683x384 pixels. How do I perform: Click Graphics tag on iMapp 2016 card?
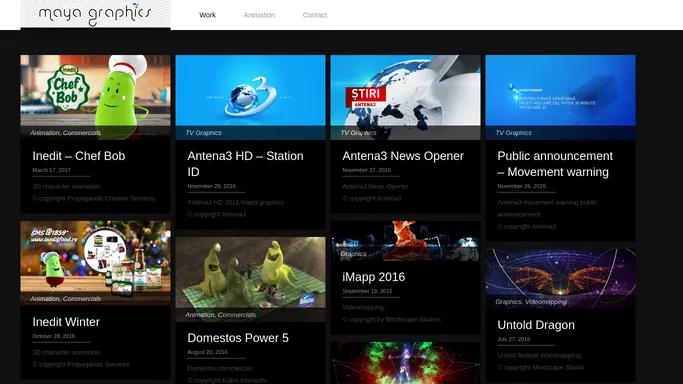click(353, 254)
